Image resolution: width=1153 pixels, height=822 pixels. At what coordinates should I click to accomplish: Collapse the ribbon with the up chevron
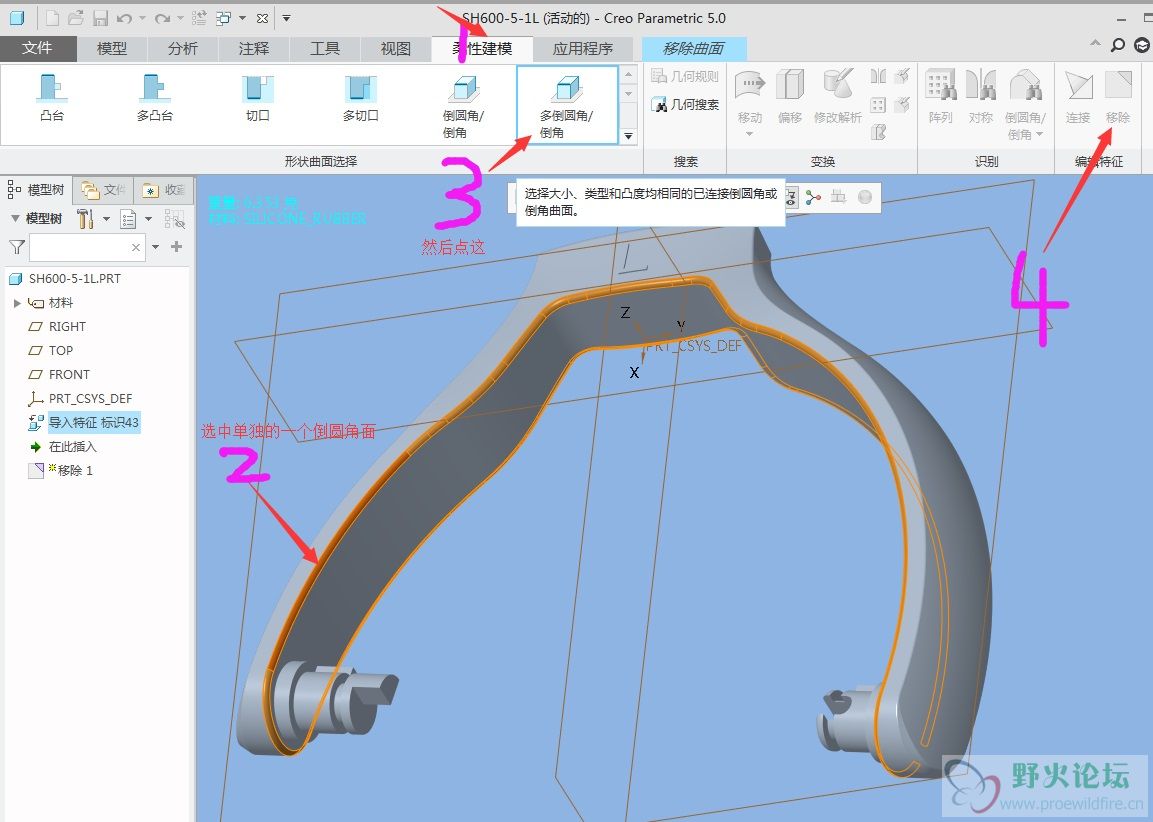point(1096,45)
